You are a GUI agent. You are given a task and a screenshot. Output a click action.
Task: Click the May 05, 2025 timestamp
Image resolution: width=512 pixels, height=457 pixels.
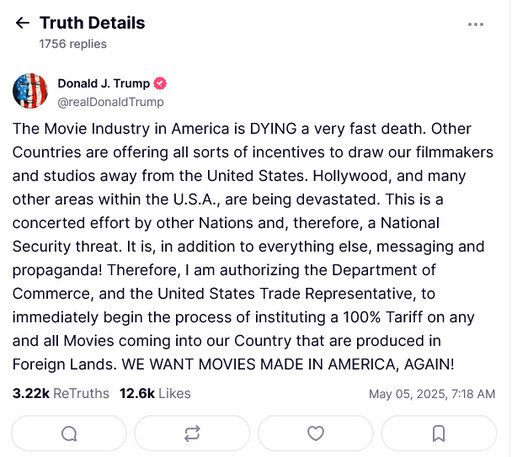(x=432, y=394)
